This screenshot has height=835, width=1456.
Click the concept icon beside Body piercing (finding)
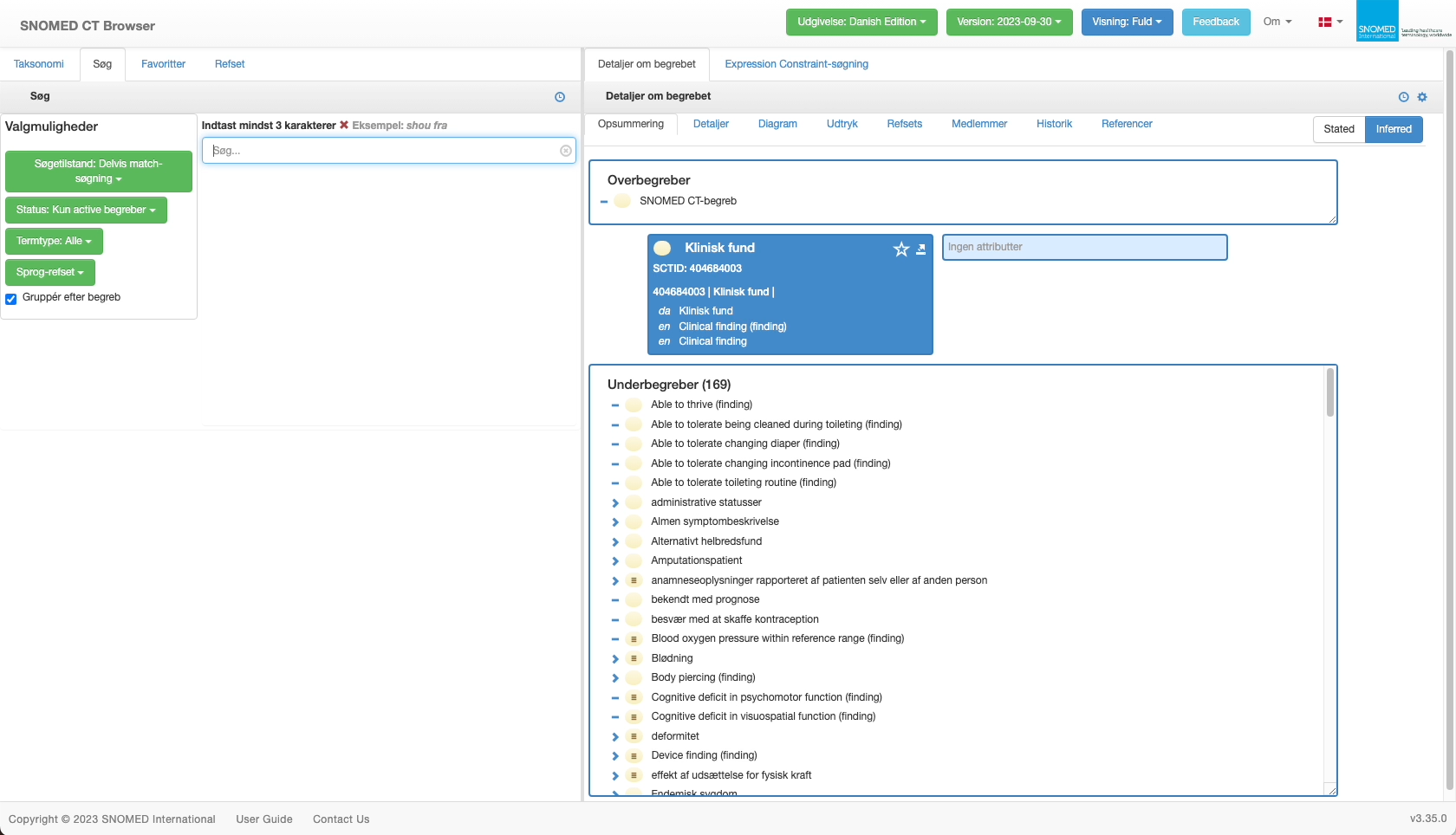coord(634,677)
